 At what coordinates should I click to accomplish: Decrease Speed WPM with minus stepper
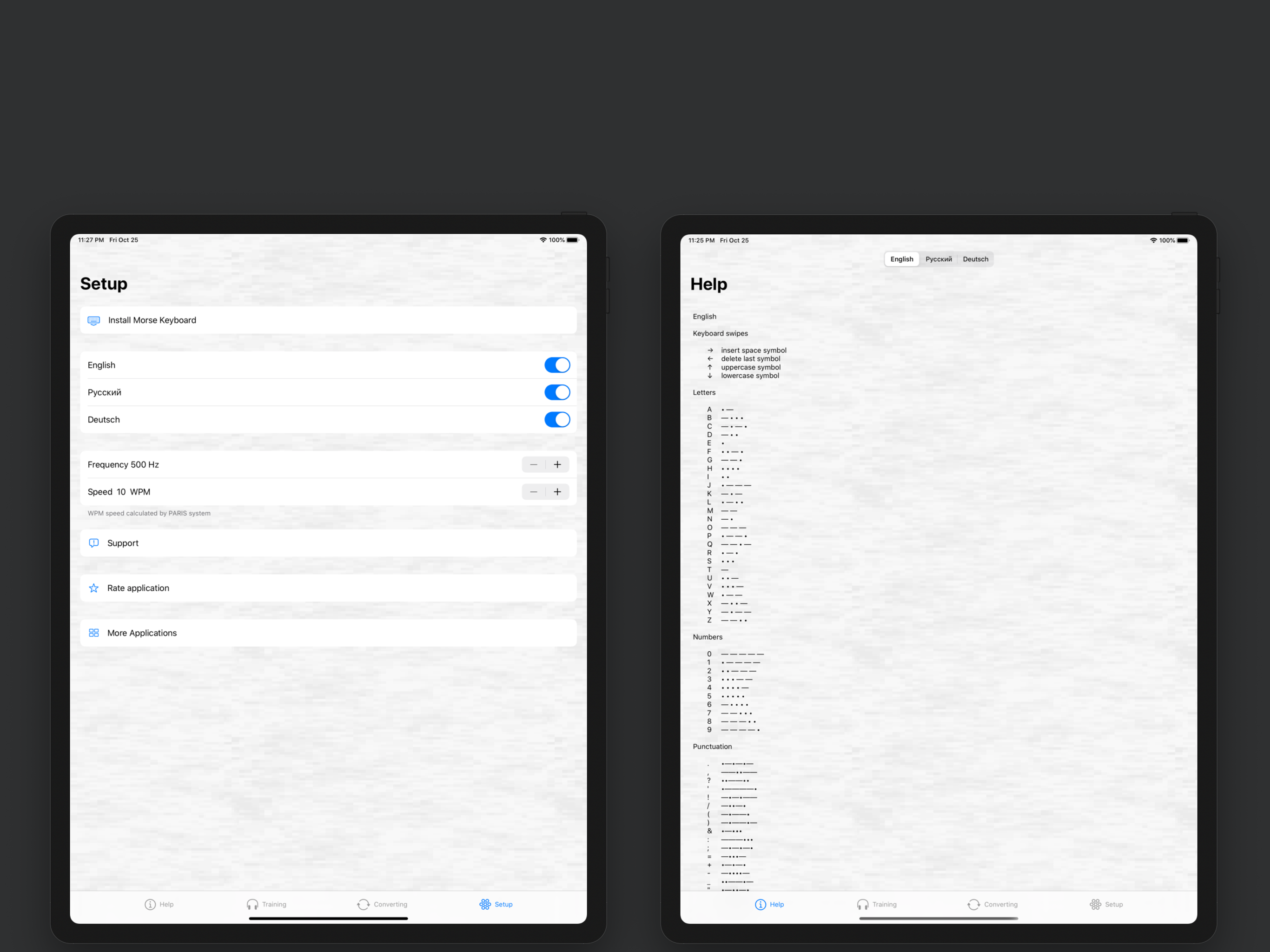pos(533,492)
